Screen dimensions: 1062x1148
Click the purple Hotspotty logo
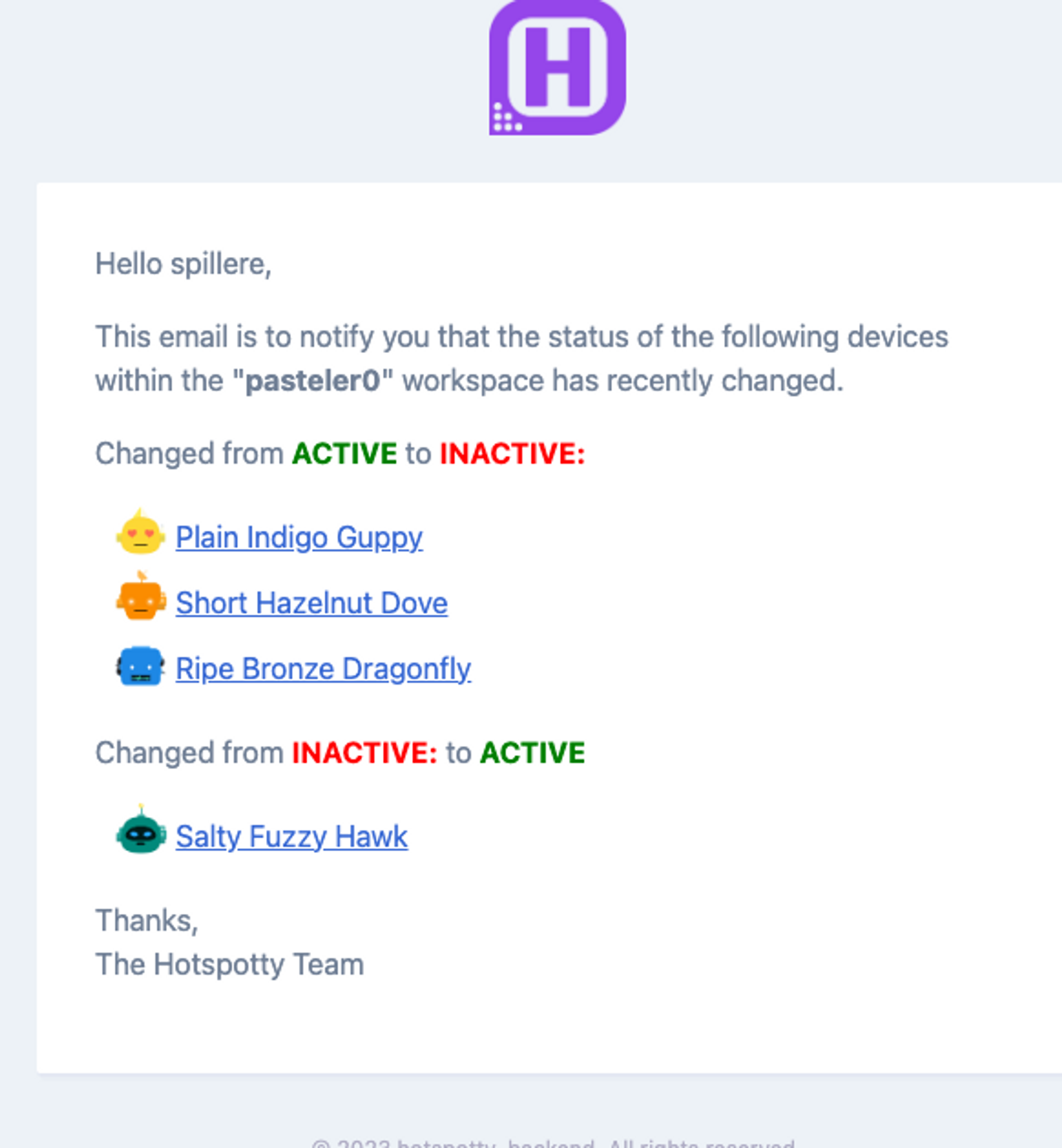[557, 67]
